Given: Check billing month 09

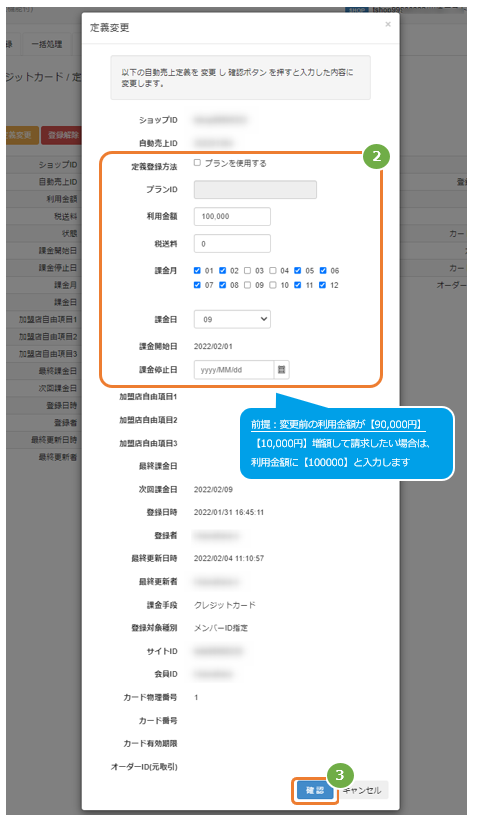Looking at the screenshot, I should tap(248, 285).
